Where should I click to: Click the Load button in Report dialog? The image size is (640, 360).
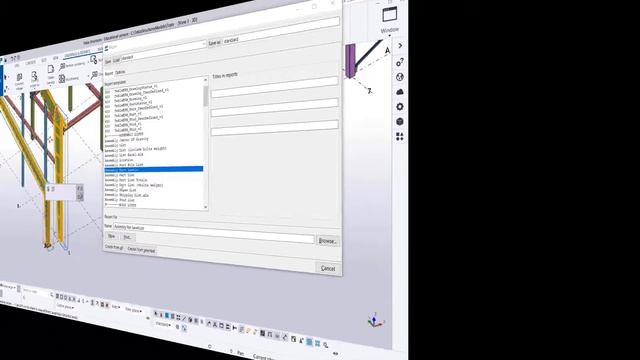click(116, 60)
